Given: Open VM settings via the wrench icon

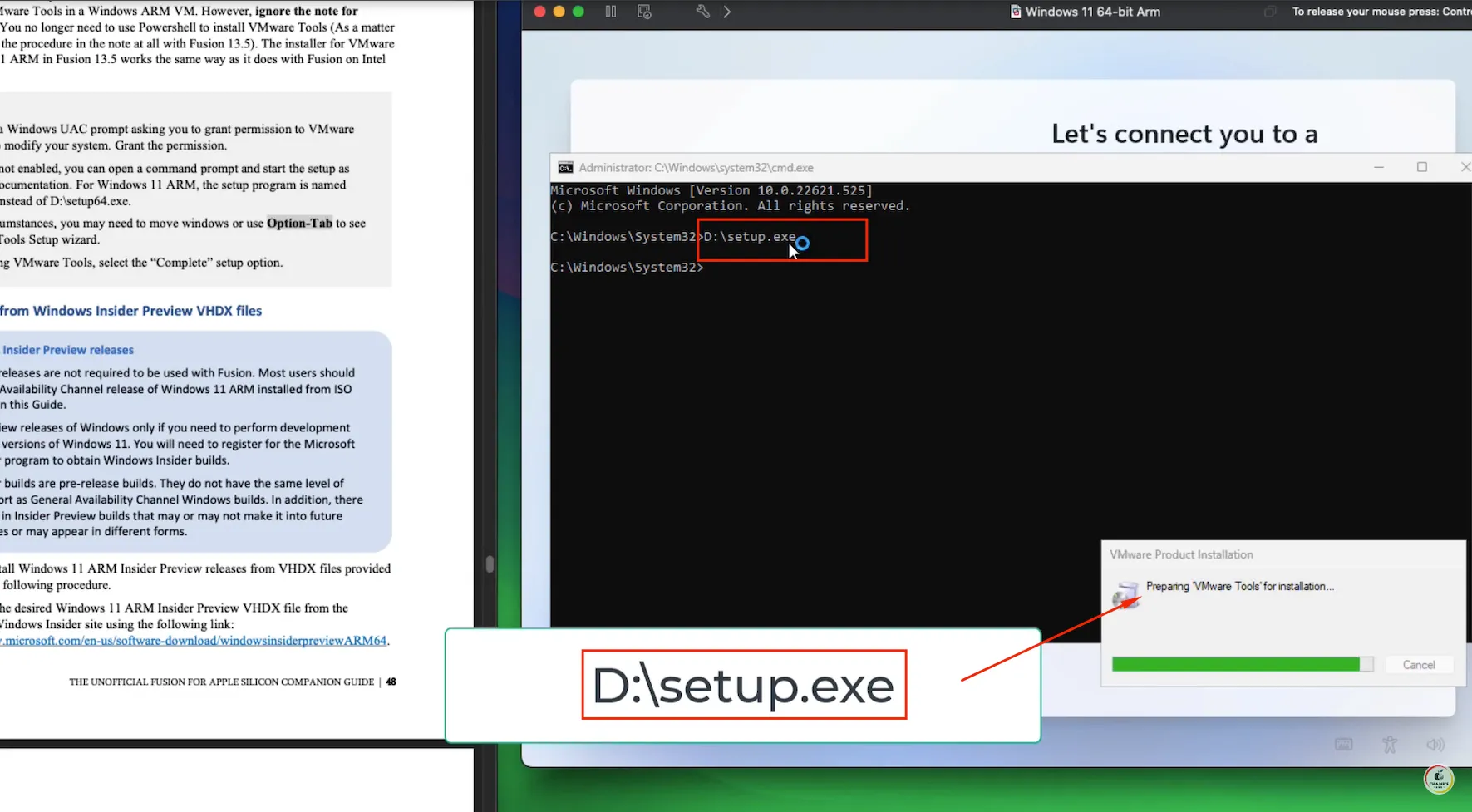Looking at the screenshot, I should [x=702, y=12].
